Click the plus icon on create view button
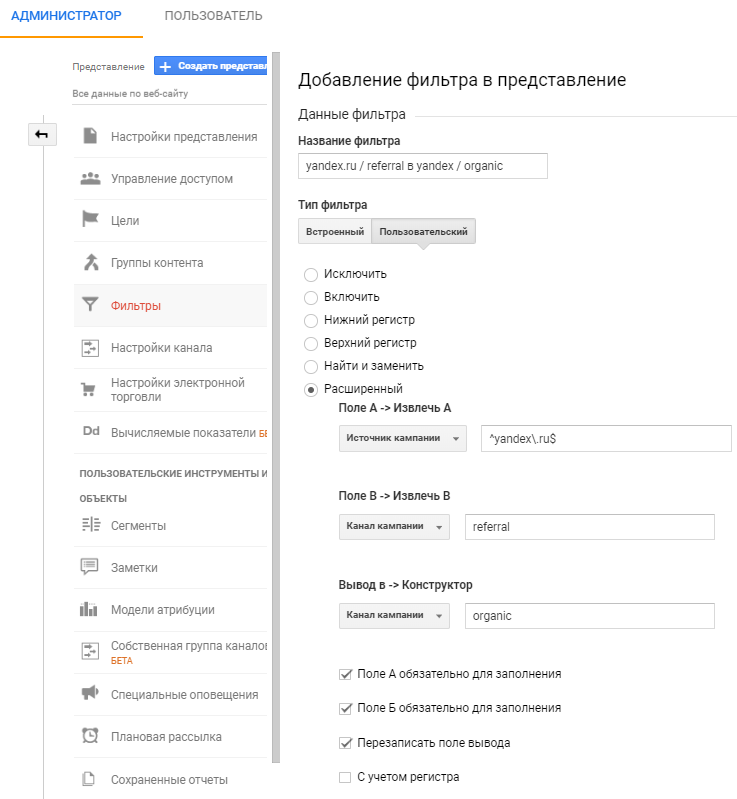Viewport: 737px width, 799px height. pyautogui.click(x=165, y=66)
